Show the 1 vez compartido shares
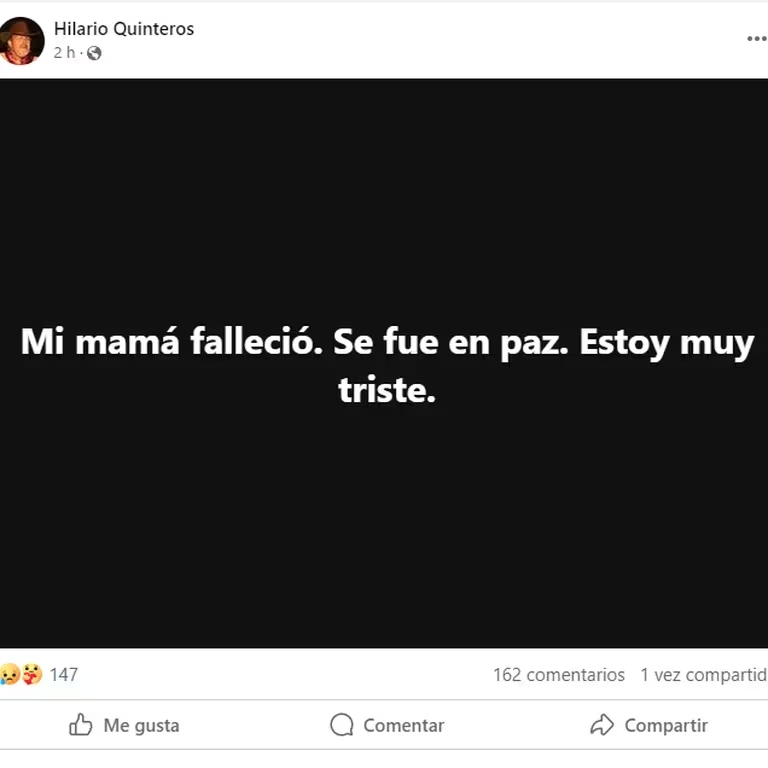768x768 pixels. (704, 675)
